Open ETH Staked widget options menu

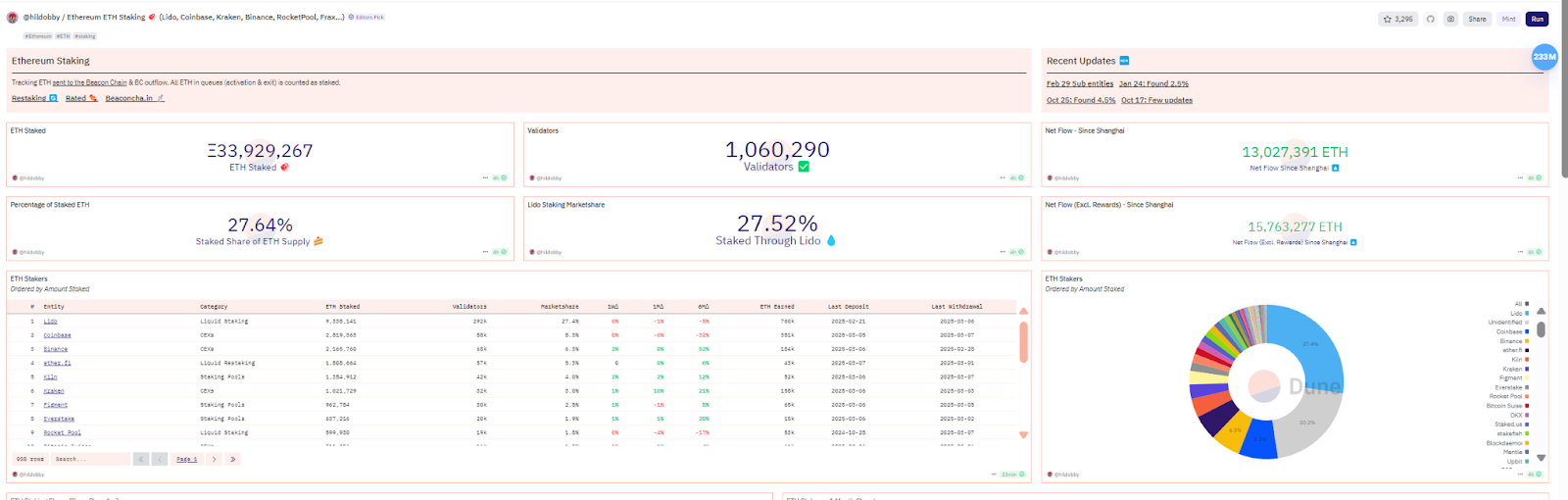485,178
